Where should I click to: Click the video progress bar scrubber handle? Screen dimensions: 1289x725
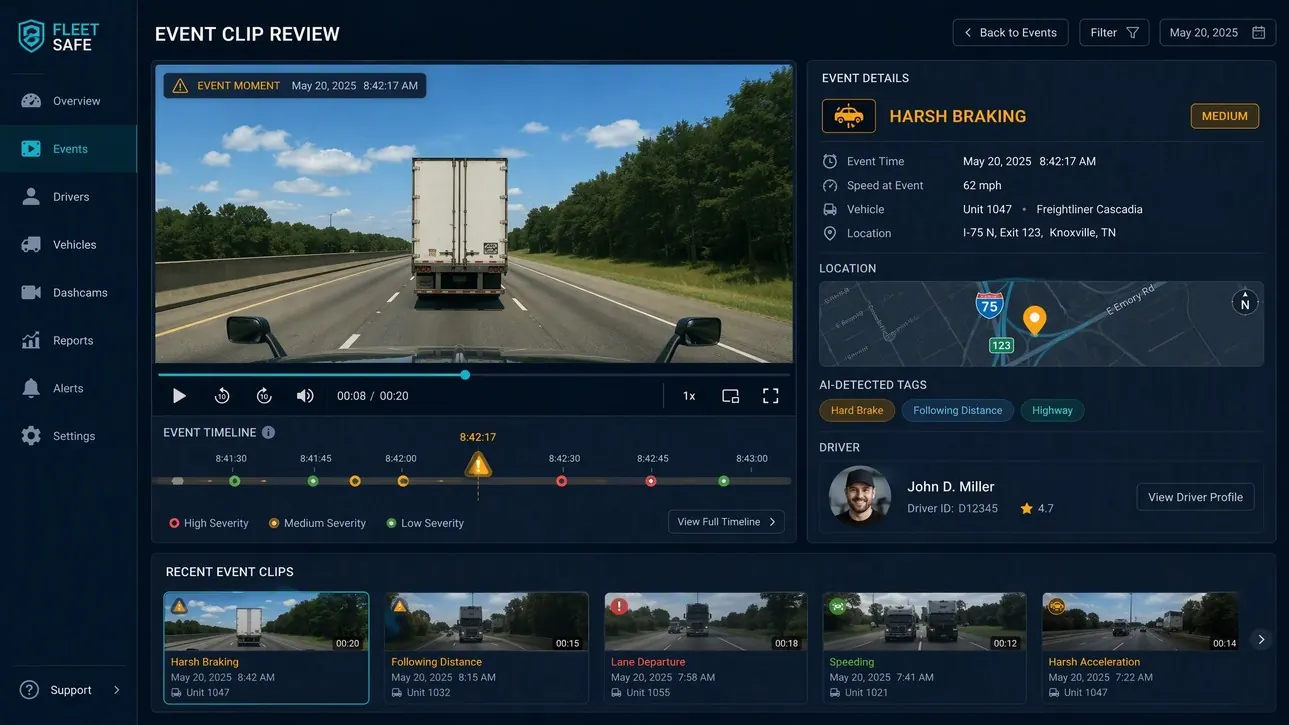[465, 375]
